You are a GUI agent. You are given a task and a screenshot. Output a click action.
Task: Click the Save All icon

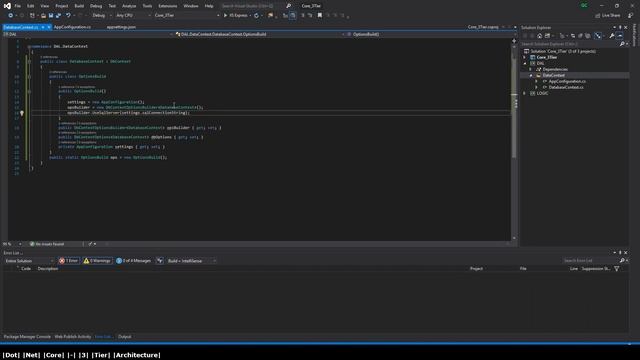pyautogui.click(x=58, y=16)
